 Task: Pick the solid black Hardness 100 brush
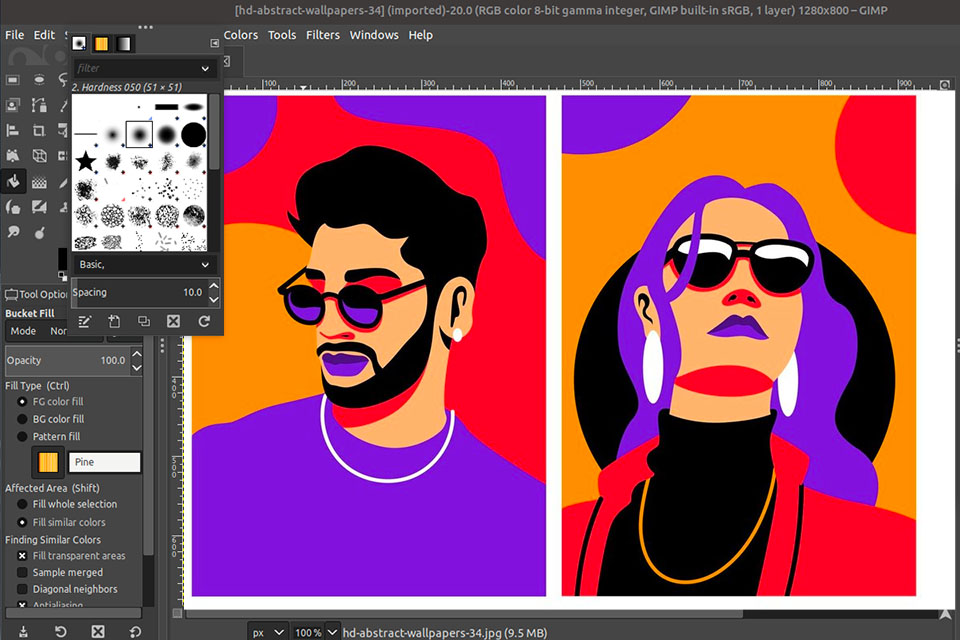click(193, 135)
